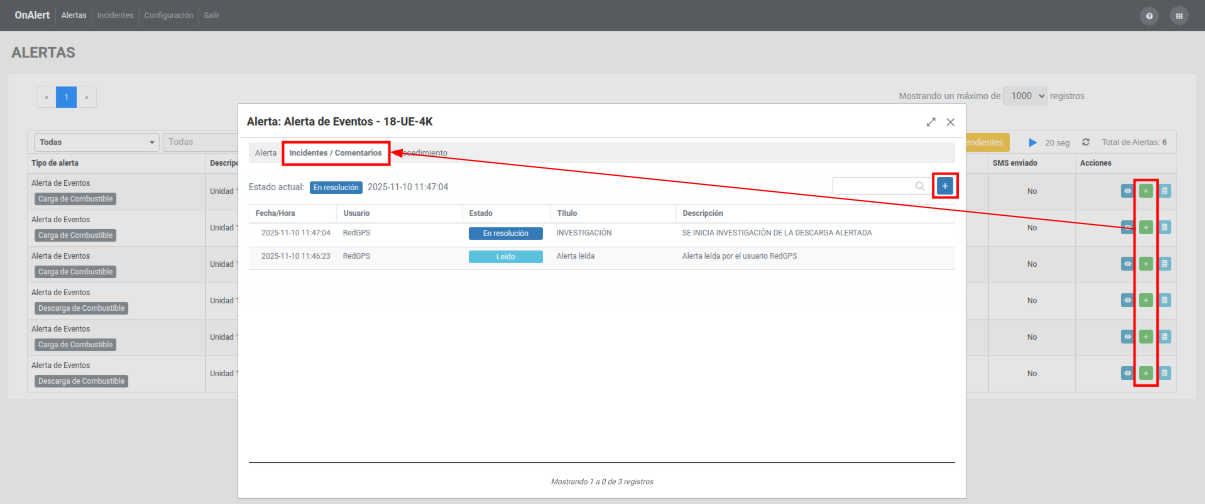Select page 1 in the pagination
1205x504 pixels.
point(66,97)
